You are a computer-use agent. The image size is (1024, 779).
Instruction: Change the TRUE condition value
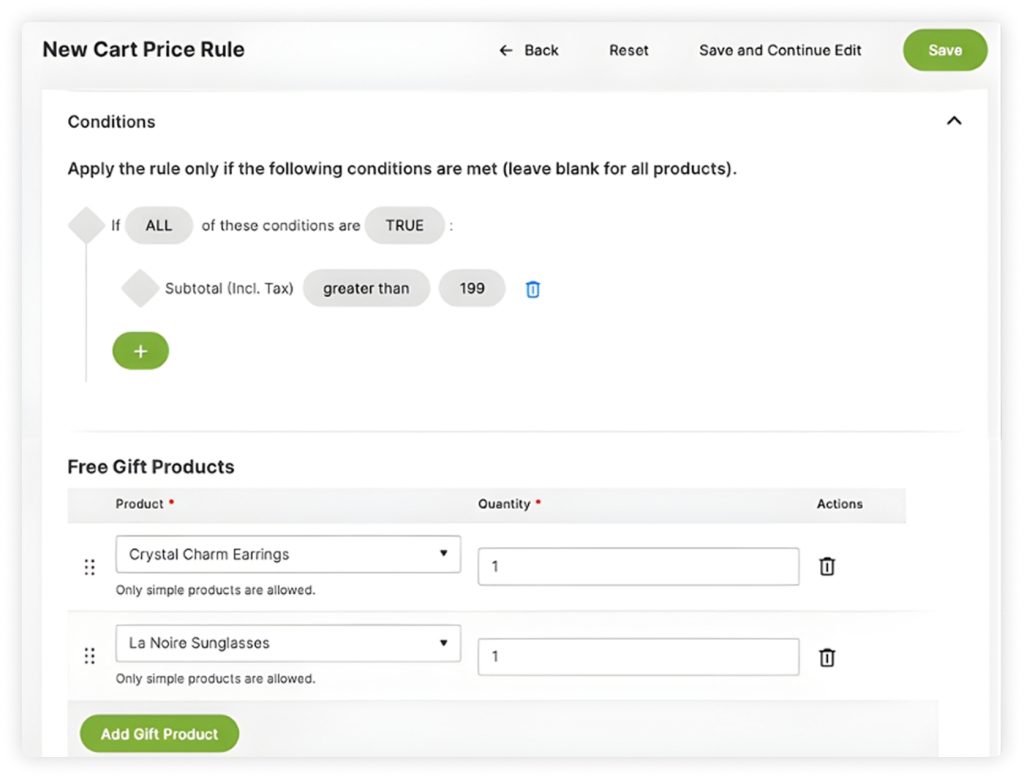[405, 225]
